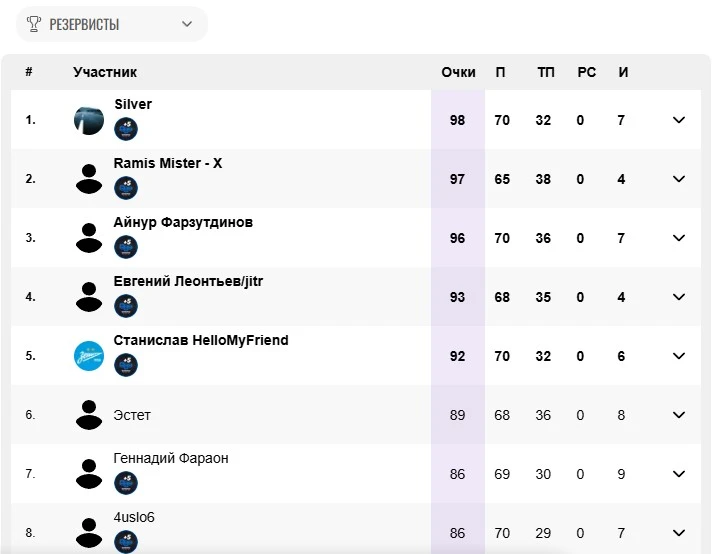Expand Айнур Фарзутдинов's row chevron
This screenshot has width=720, height=554.
coord(679,238)
